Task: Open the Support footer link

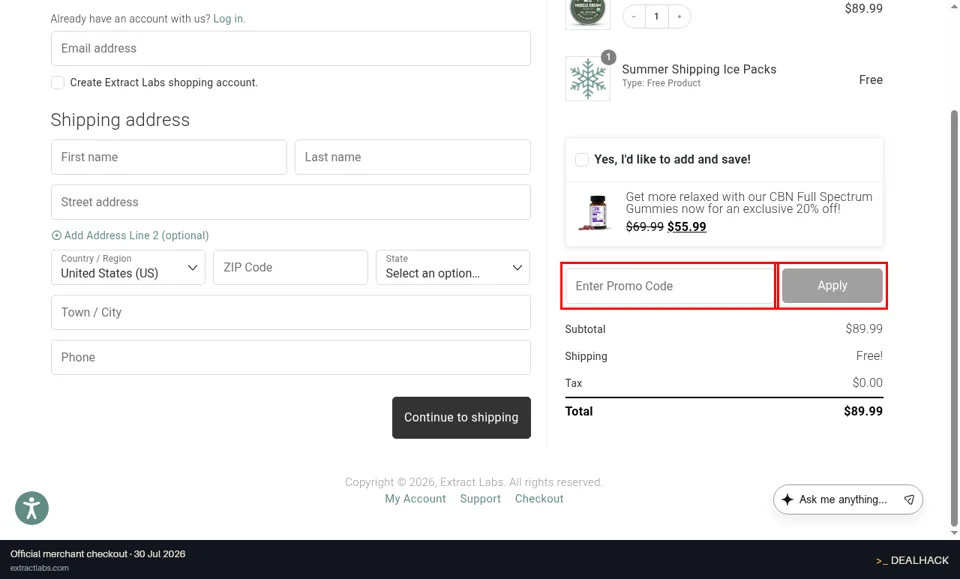Action: coord(480,499)
